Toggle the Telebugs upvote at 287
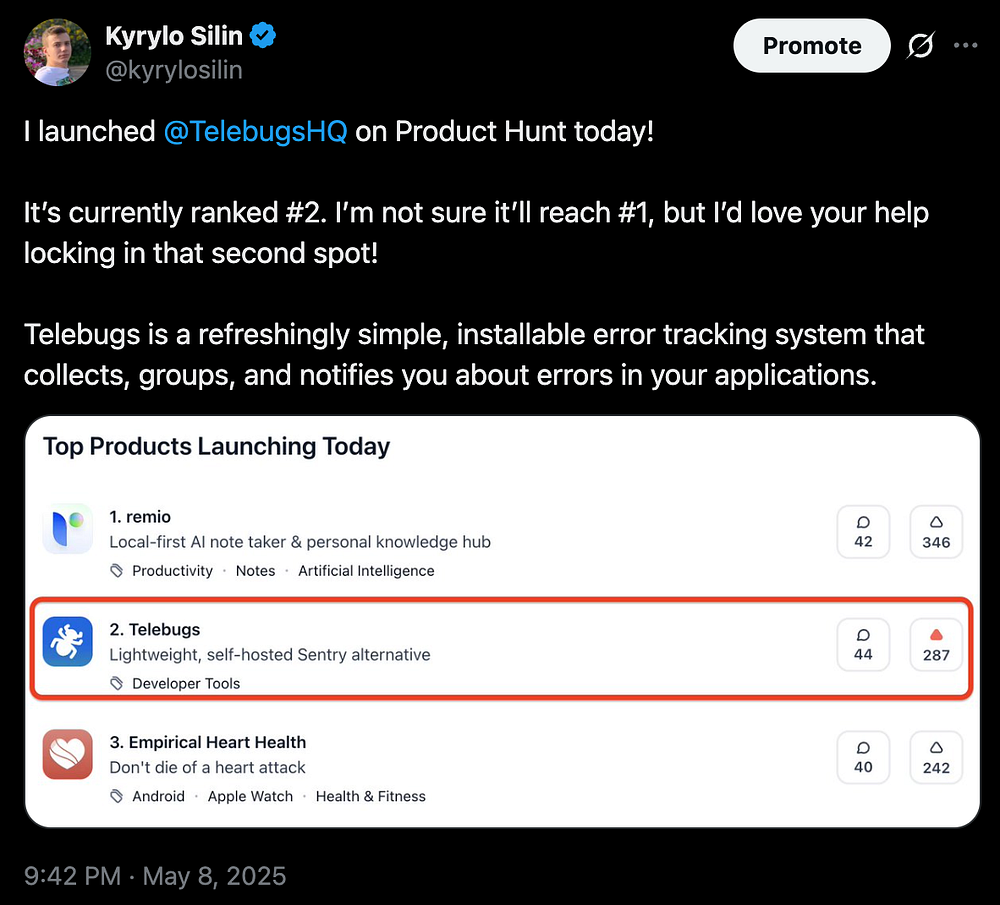 click(936, 644)
